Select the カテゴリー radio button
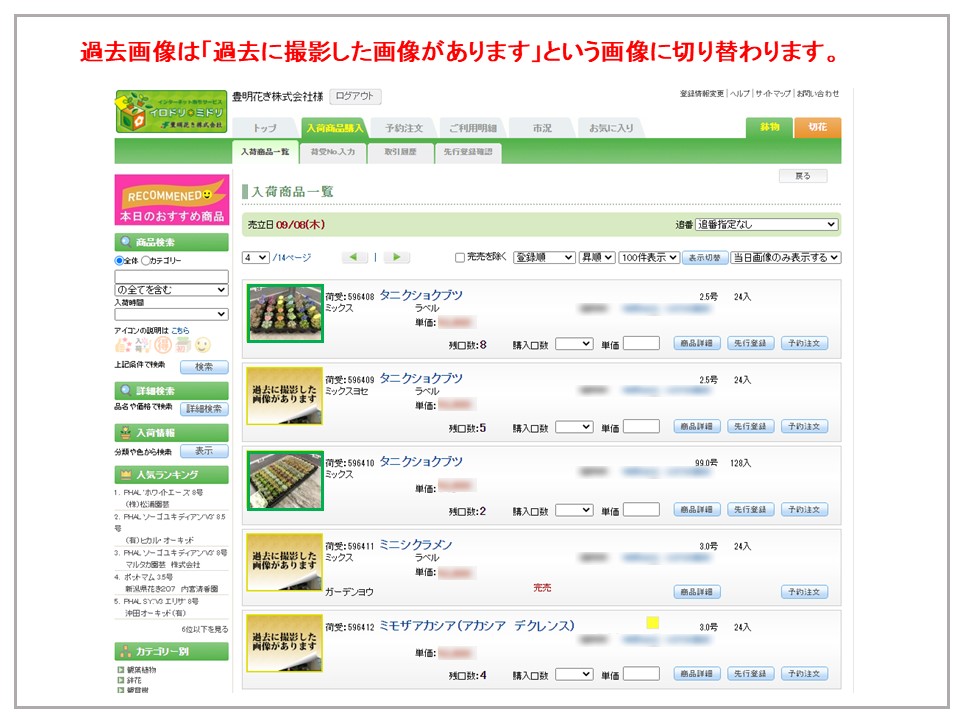This screenshot has height=720, width=960. click(146, 261)
